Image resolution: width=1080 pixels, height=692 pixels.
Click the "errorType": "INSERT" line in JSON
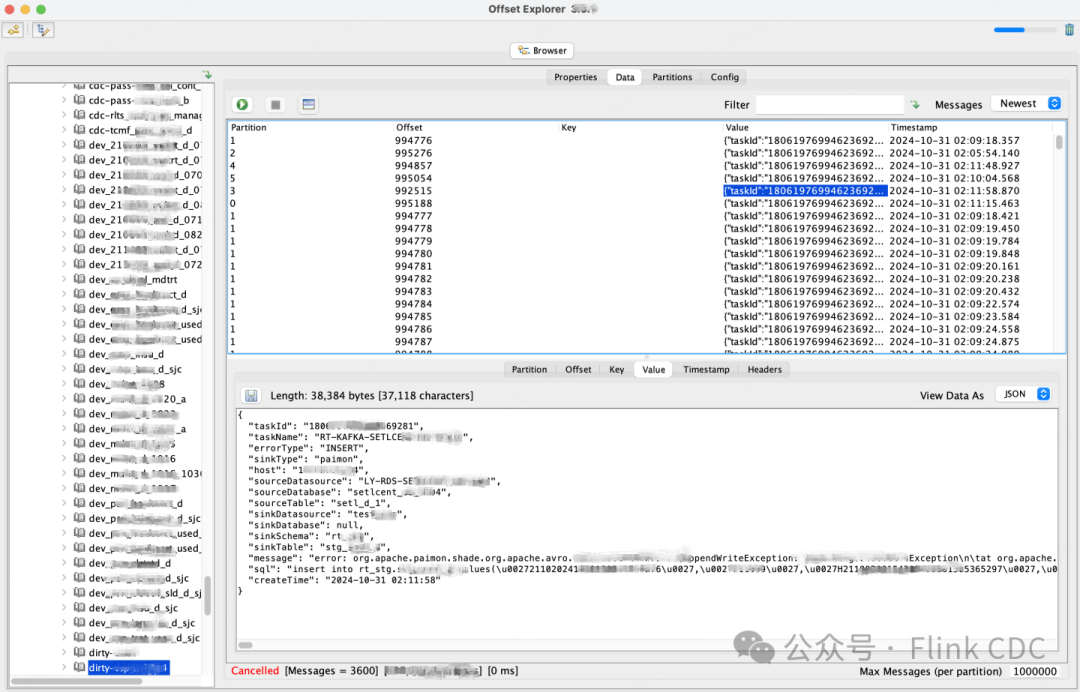pos(309,448)
